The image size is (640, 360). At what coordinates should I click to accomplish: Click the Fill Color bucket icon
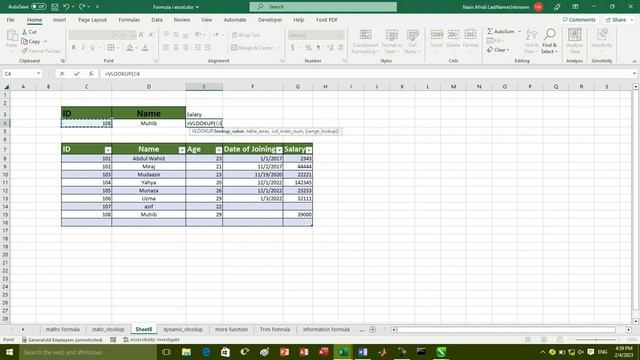pyautogui.click(x=129, y=48)
